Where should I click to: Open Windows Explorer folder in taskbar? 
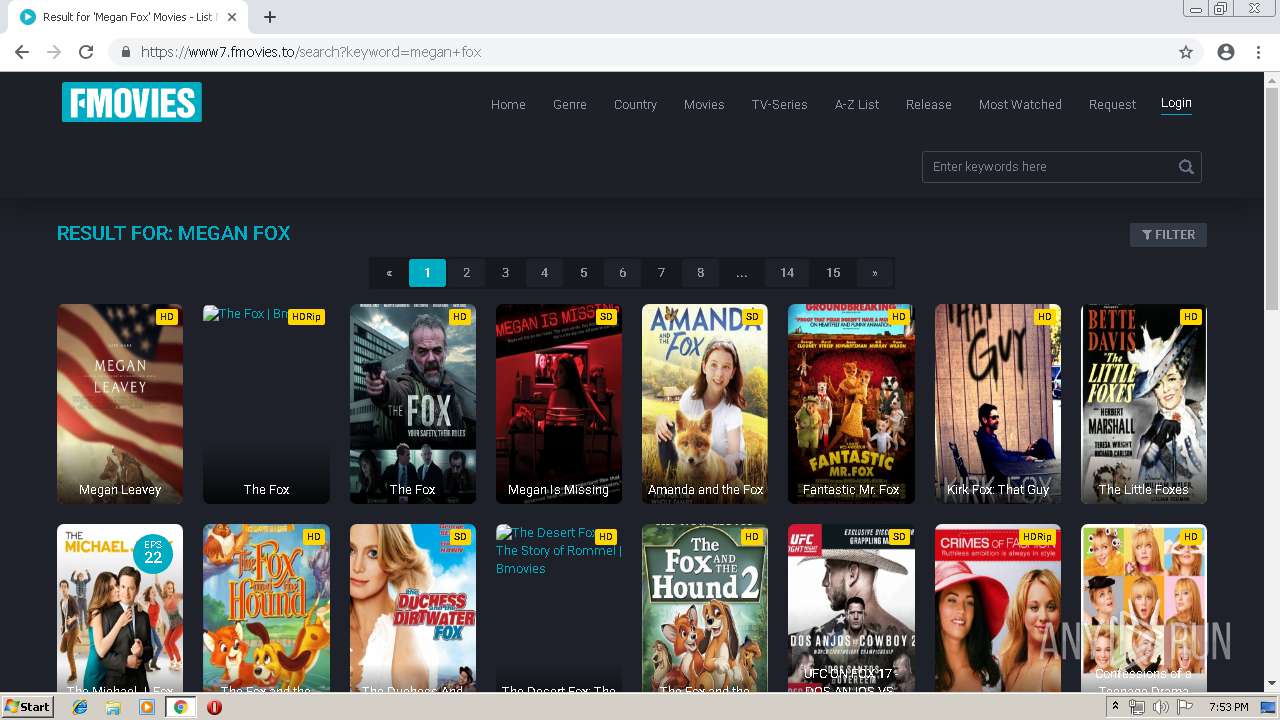(113, 707)
